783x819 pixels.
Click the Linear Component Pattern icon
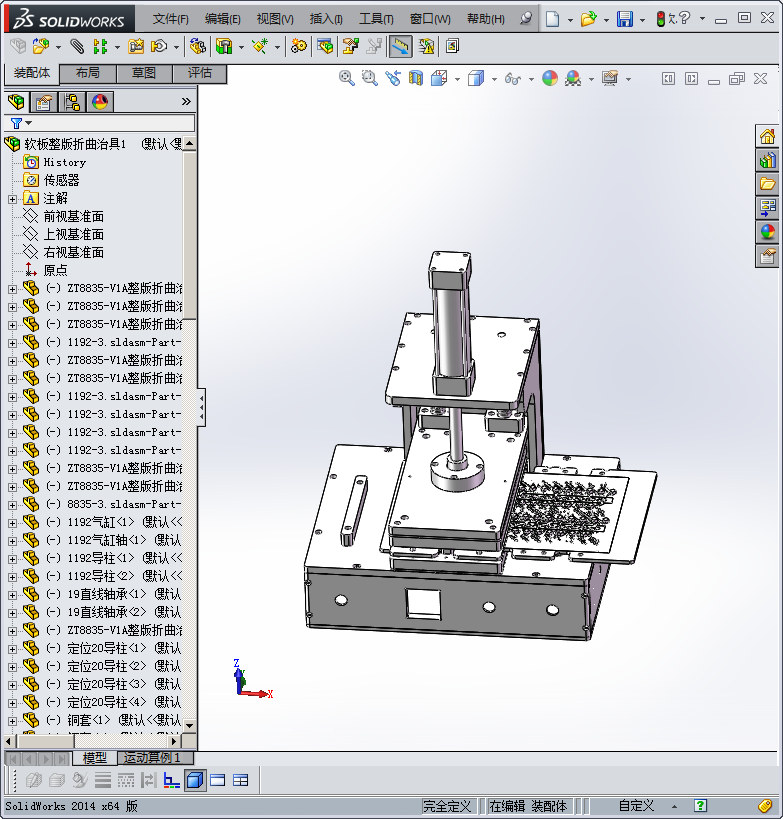(100, 46)
